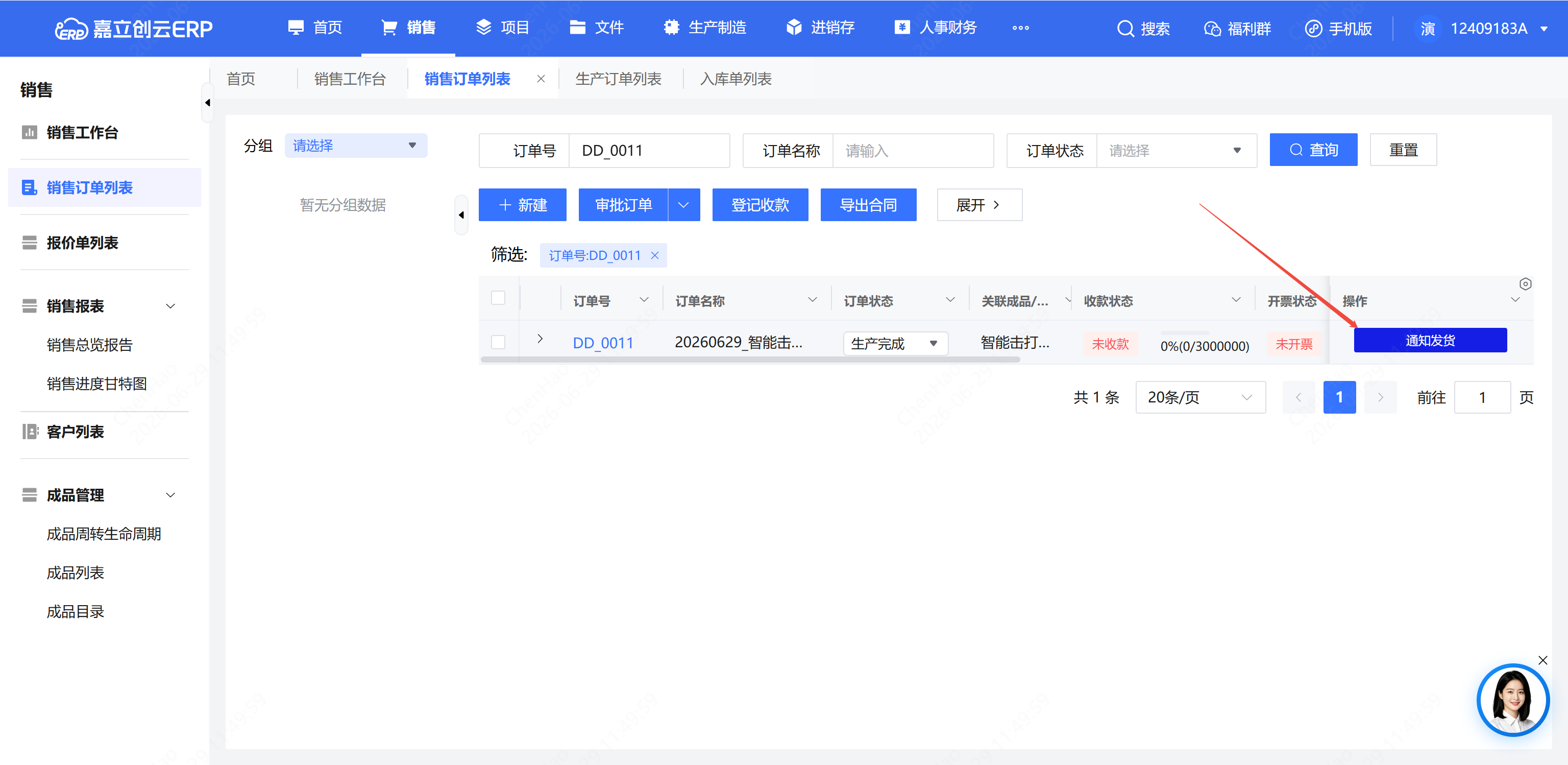Open the 订单状态 filter dropdown

tap(1177, 151)
